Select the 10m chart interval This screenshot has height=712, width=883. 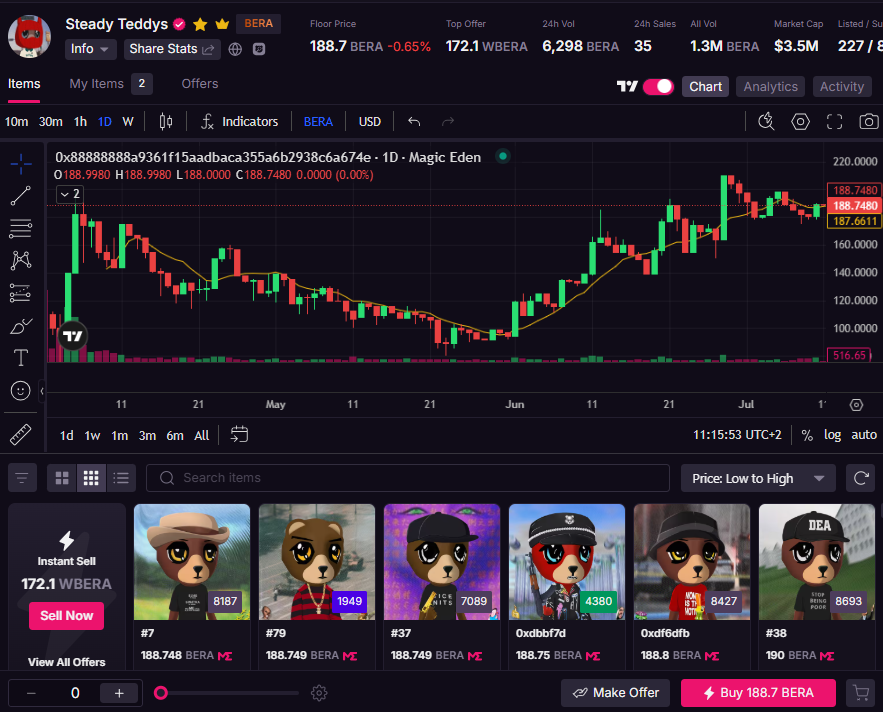click(x=16, y=122)
